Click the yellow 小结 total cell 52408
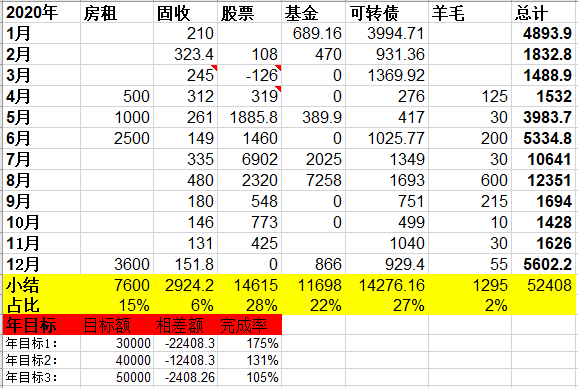 (544, 285)
